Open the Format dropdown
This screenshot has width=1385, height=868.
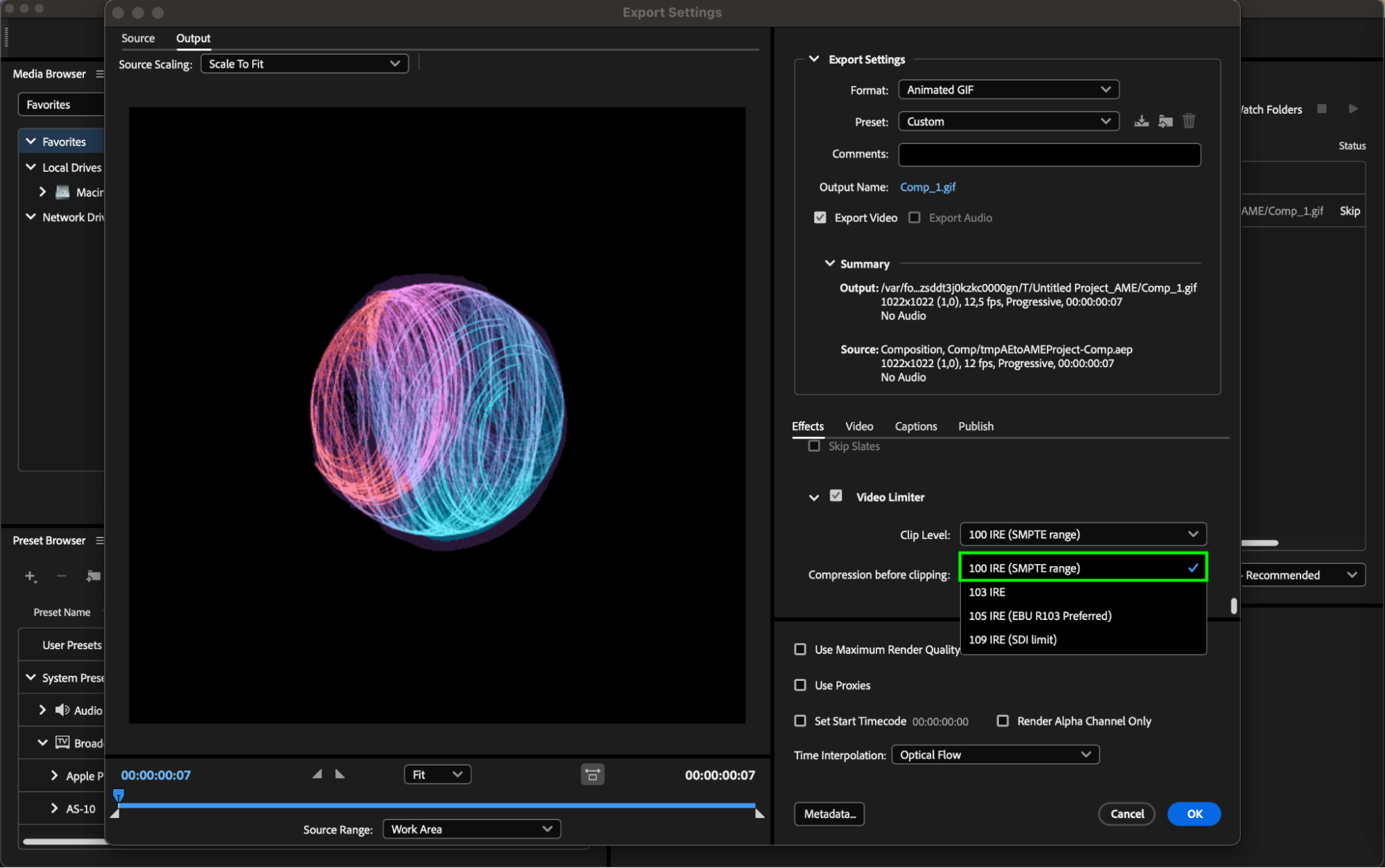click(x=1008, y=89)
